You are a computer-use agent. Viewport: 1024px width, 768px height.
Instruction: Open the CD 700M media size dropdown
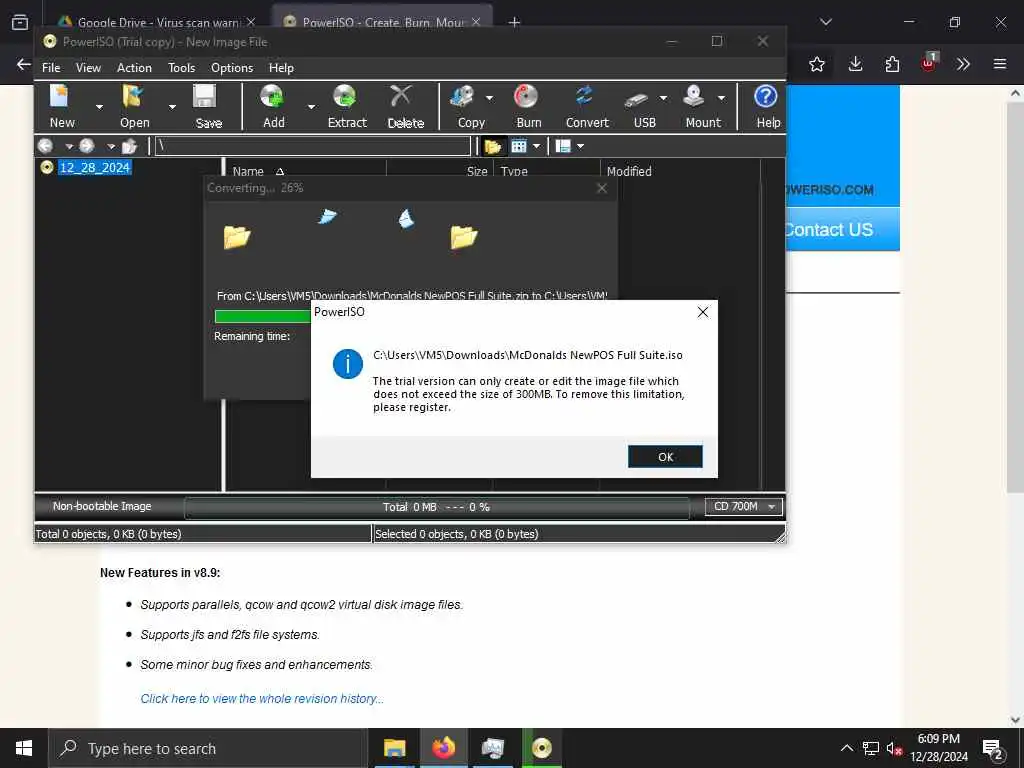pos(744,507)
